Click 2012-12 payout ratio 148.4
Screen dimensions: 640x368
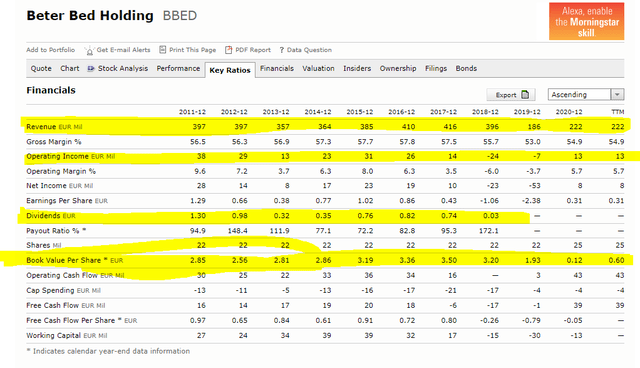click(238, 231)
